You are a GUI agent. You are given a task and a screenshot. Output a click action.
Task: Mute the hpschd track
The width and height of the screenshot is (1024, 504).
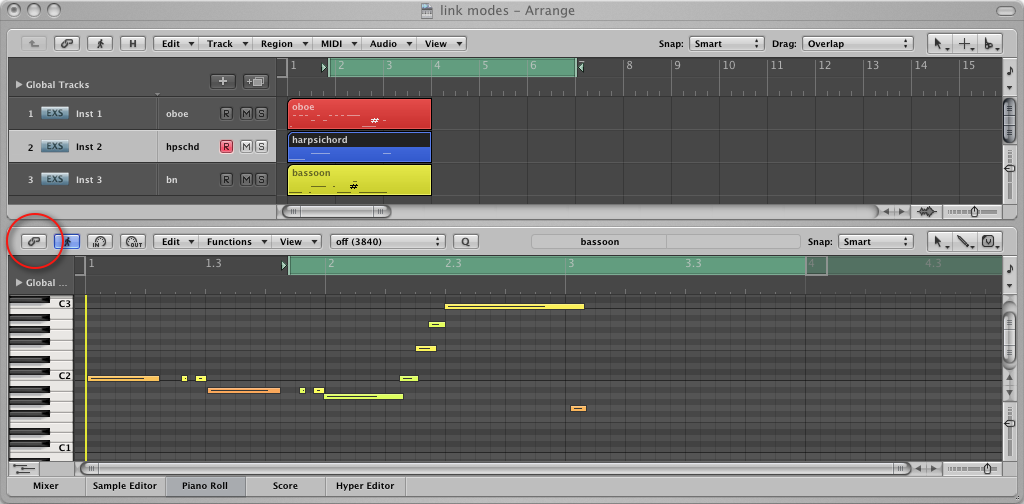click(x=246, y=146)
